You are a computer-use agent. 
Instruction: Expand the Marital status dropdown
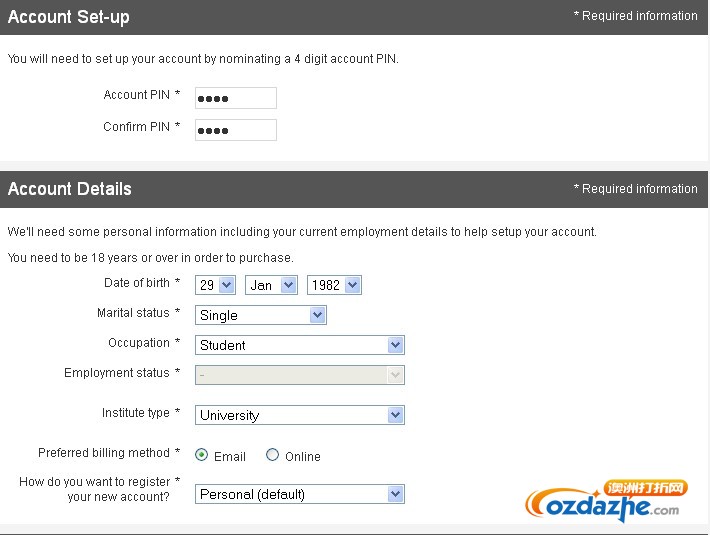(x=261, y=315)
